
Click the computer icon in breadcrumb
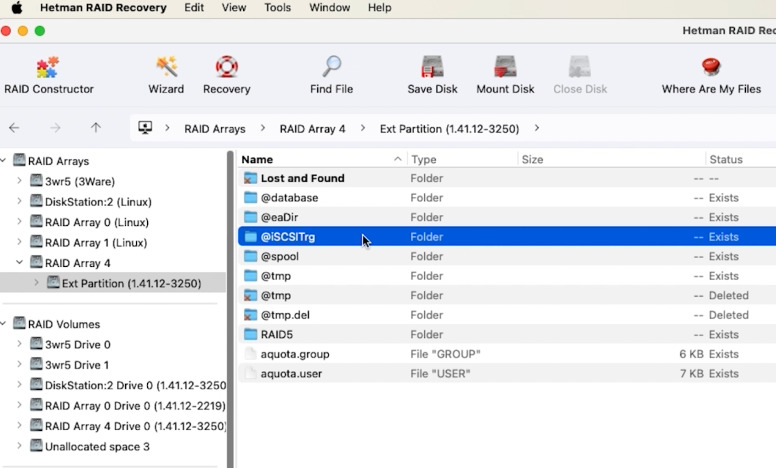(145, 128)
